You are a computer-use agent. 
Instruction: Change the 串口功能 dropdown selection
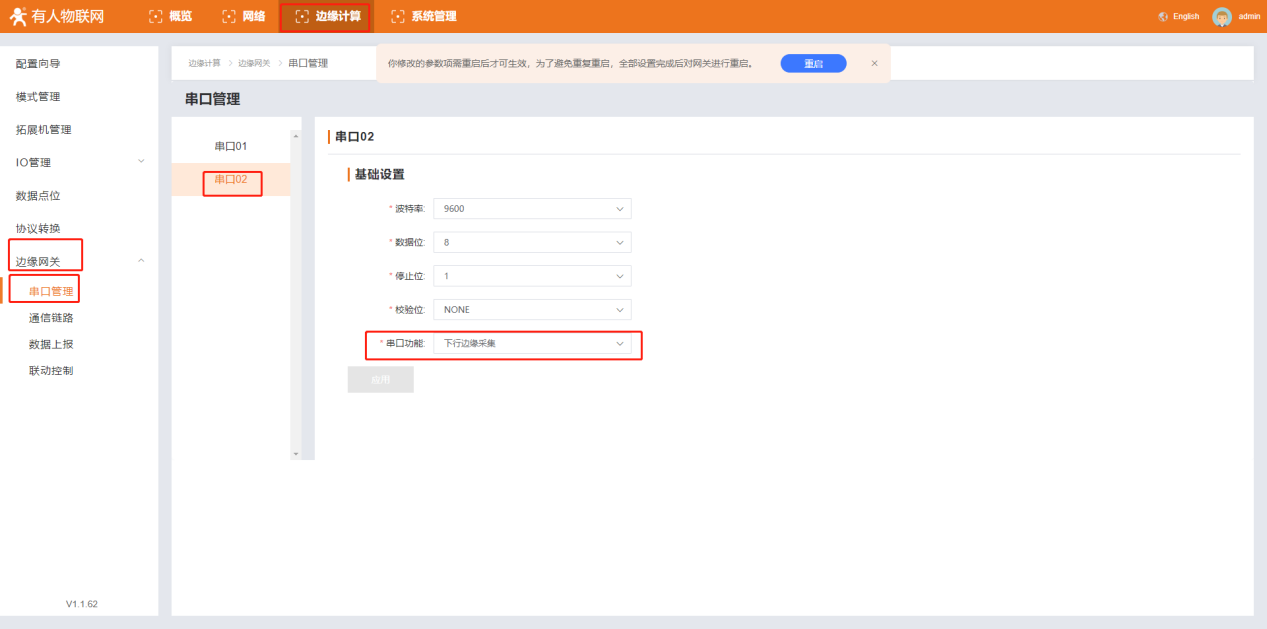(532, 344)
